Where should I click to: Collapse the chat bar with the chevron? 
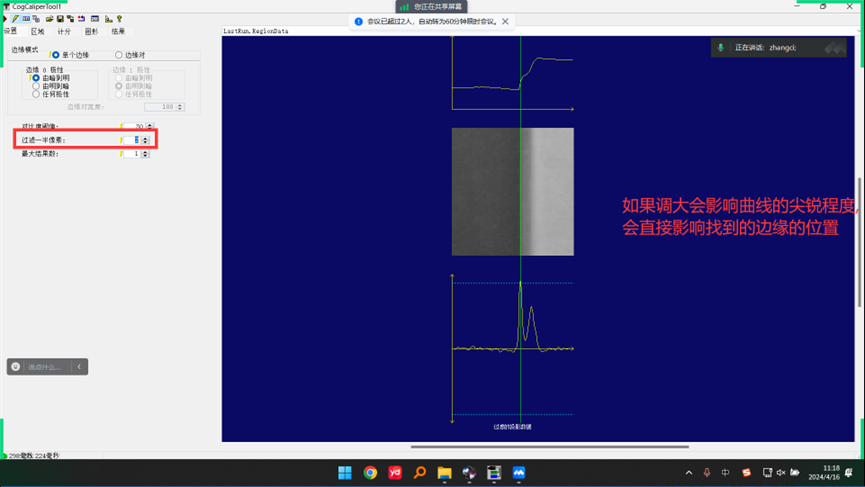(79, 367)
